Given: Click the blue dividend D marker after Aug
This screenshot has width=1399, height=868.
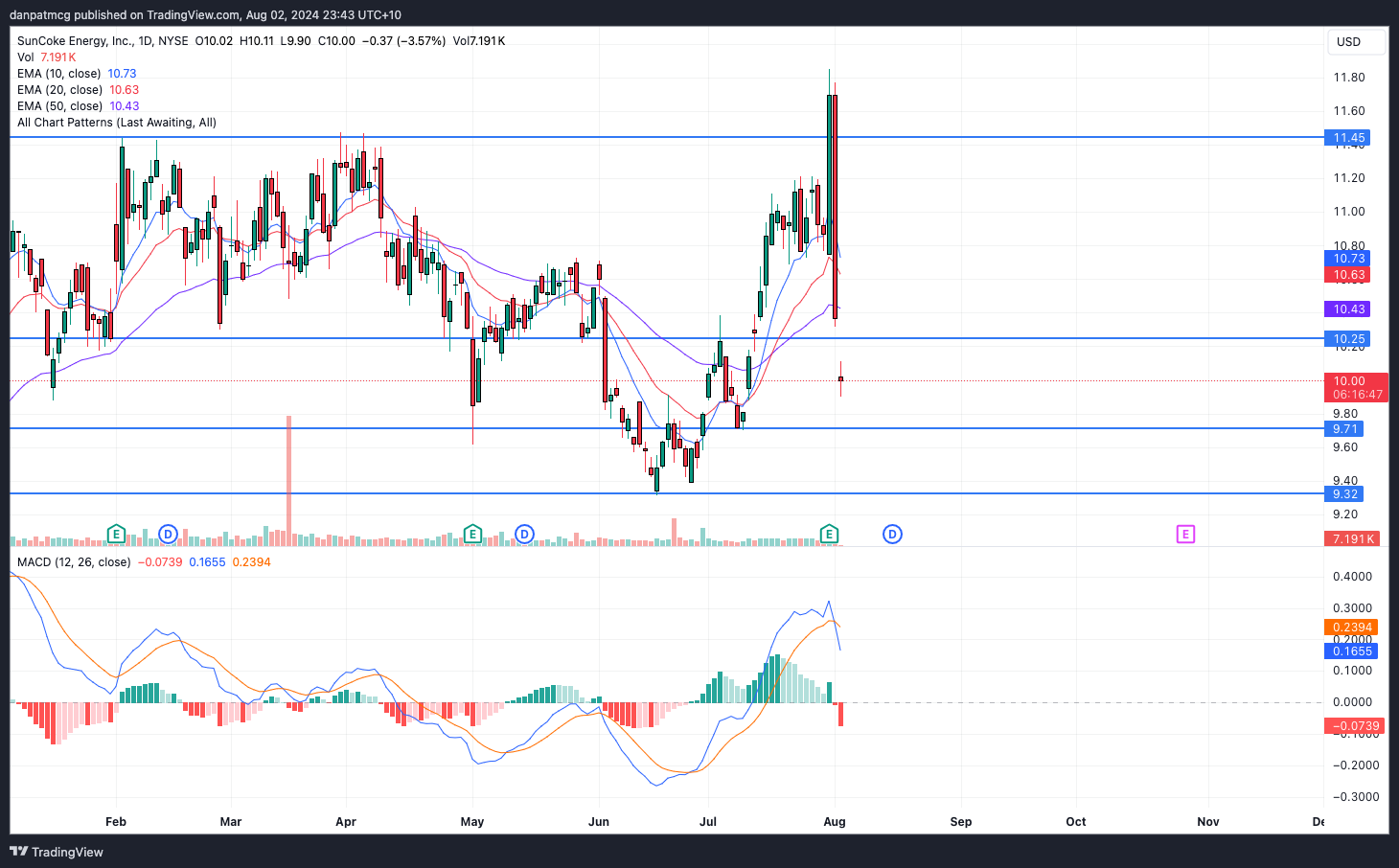Looking at the screenshot, I should 892,534.
